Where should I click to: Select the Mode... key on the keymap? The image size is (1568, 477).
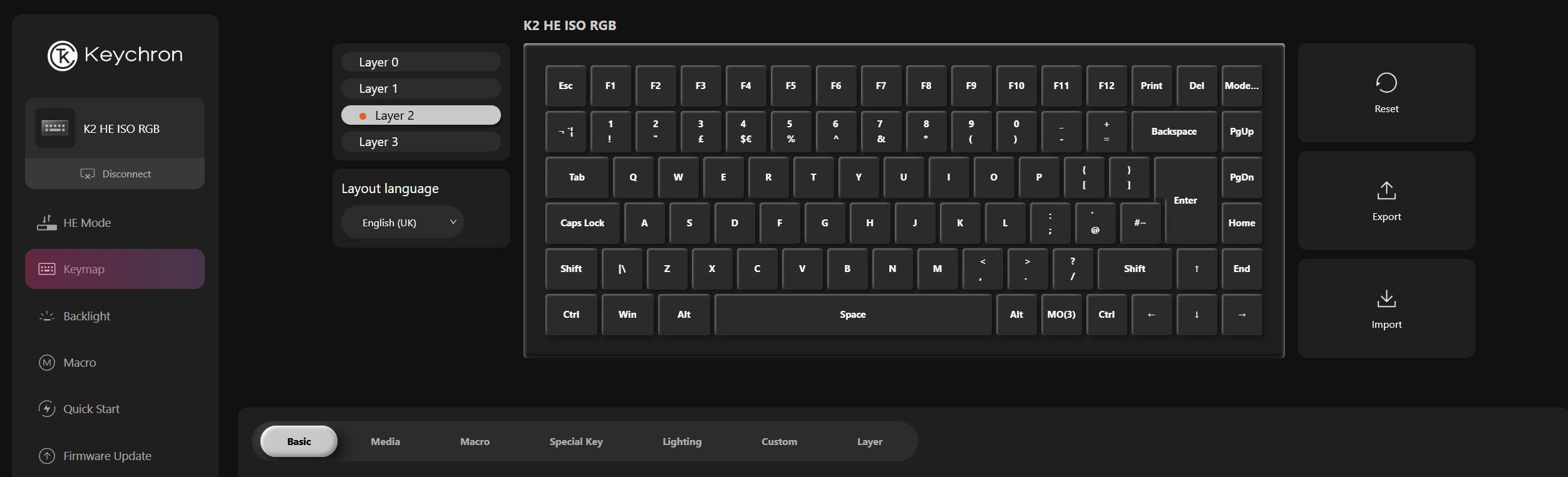[1242, 85]
